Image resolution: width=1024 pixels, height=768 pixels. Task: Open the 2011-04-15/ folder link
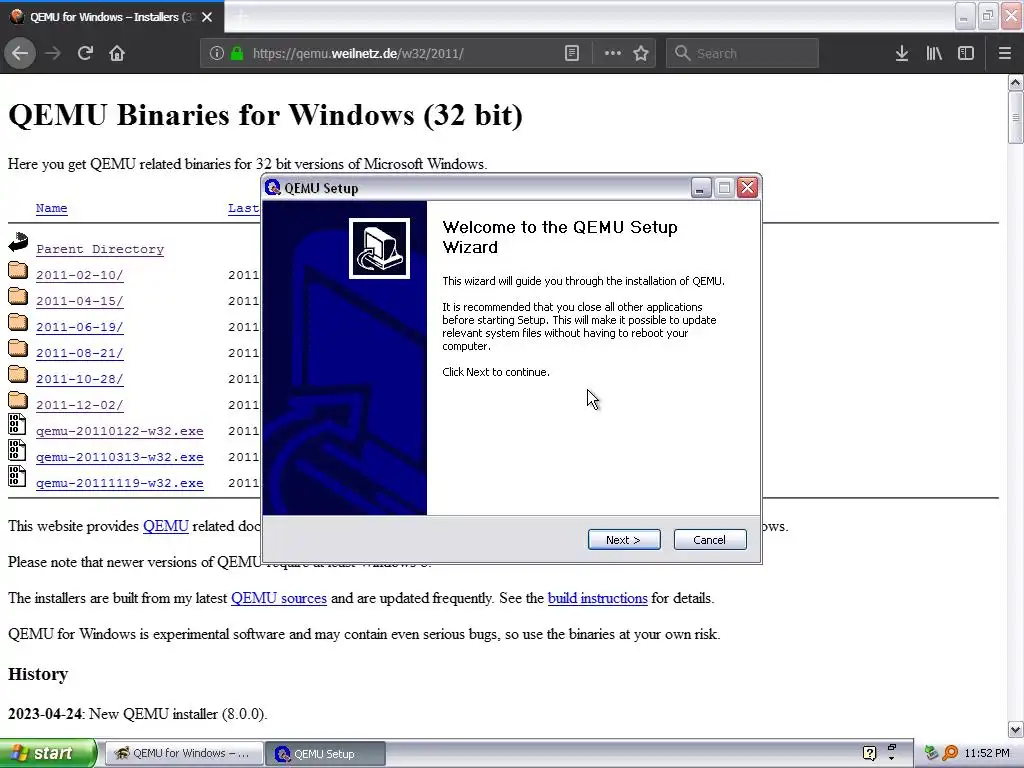click(x=80, y=301)
